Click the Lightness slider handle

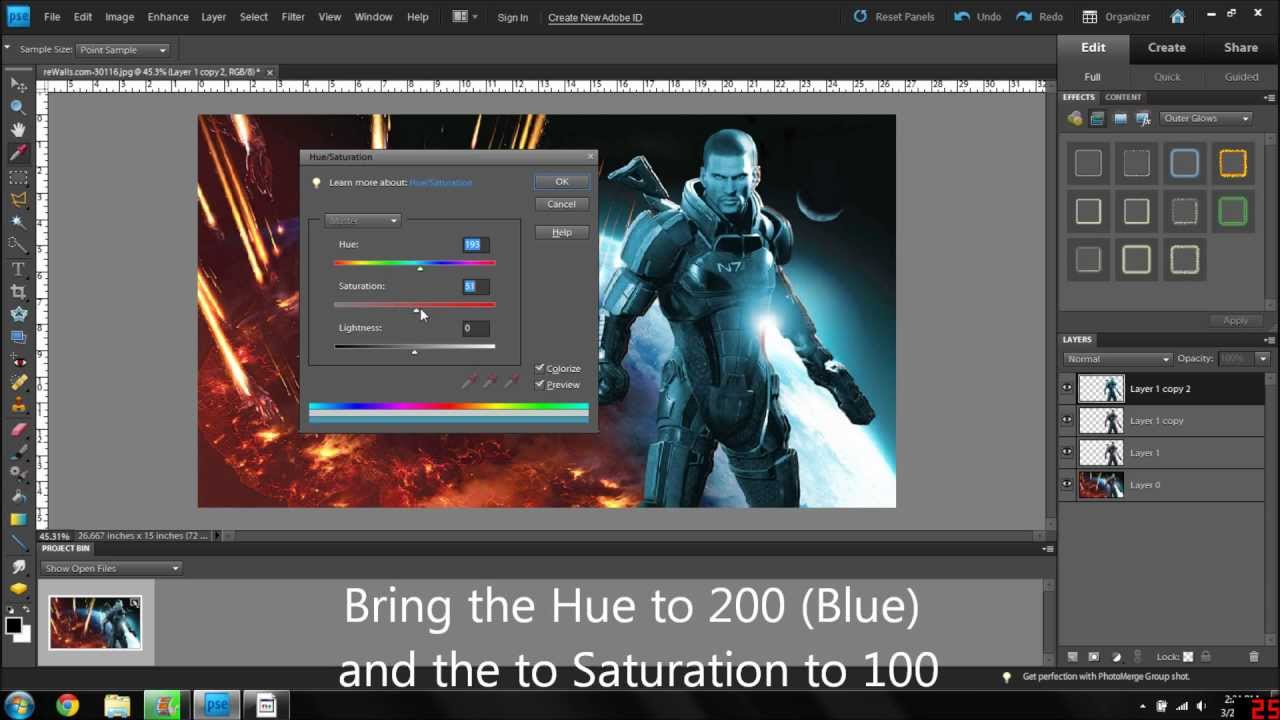coord(414,352)
